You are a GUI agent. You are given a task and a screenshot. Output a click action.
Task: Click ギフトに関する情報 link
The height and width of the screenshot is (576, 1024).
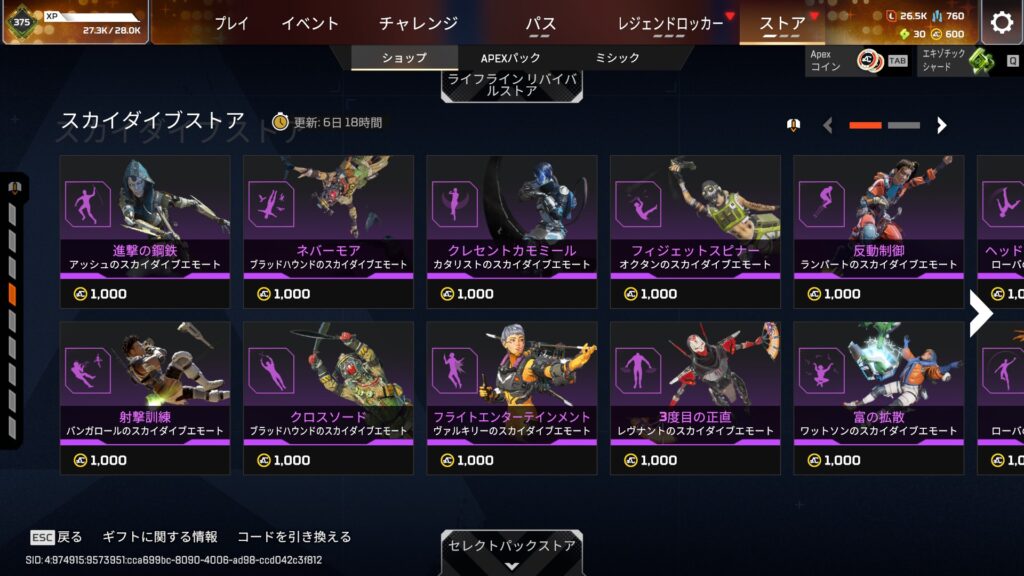point(160,537)
